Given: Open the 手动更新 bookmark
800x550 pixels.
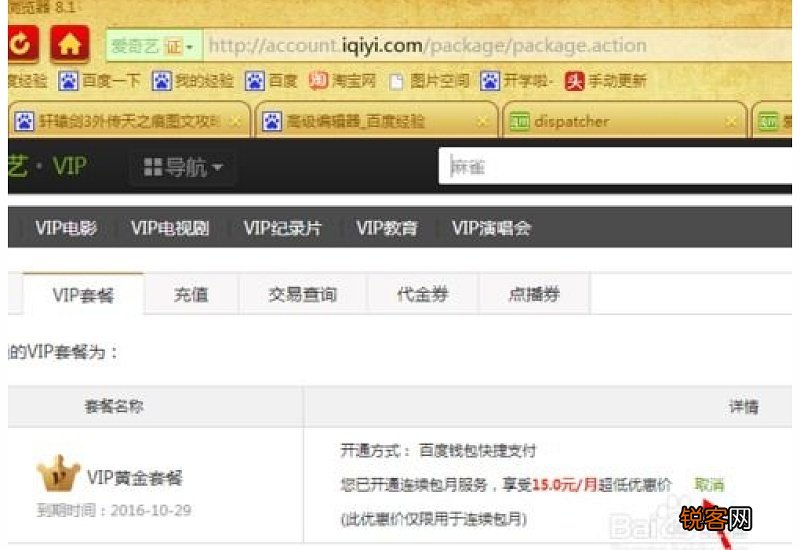Looking at the screenshot, I should pyautogui.click(x=606, y=81).
